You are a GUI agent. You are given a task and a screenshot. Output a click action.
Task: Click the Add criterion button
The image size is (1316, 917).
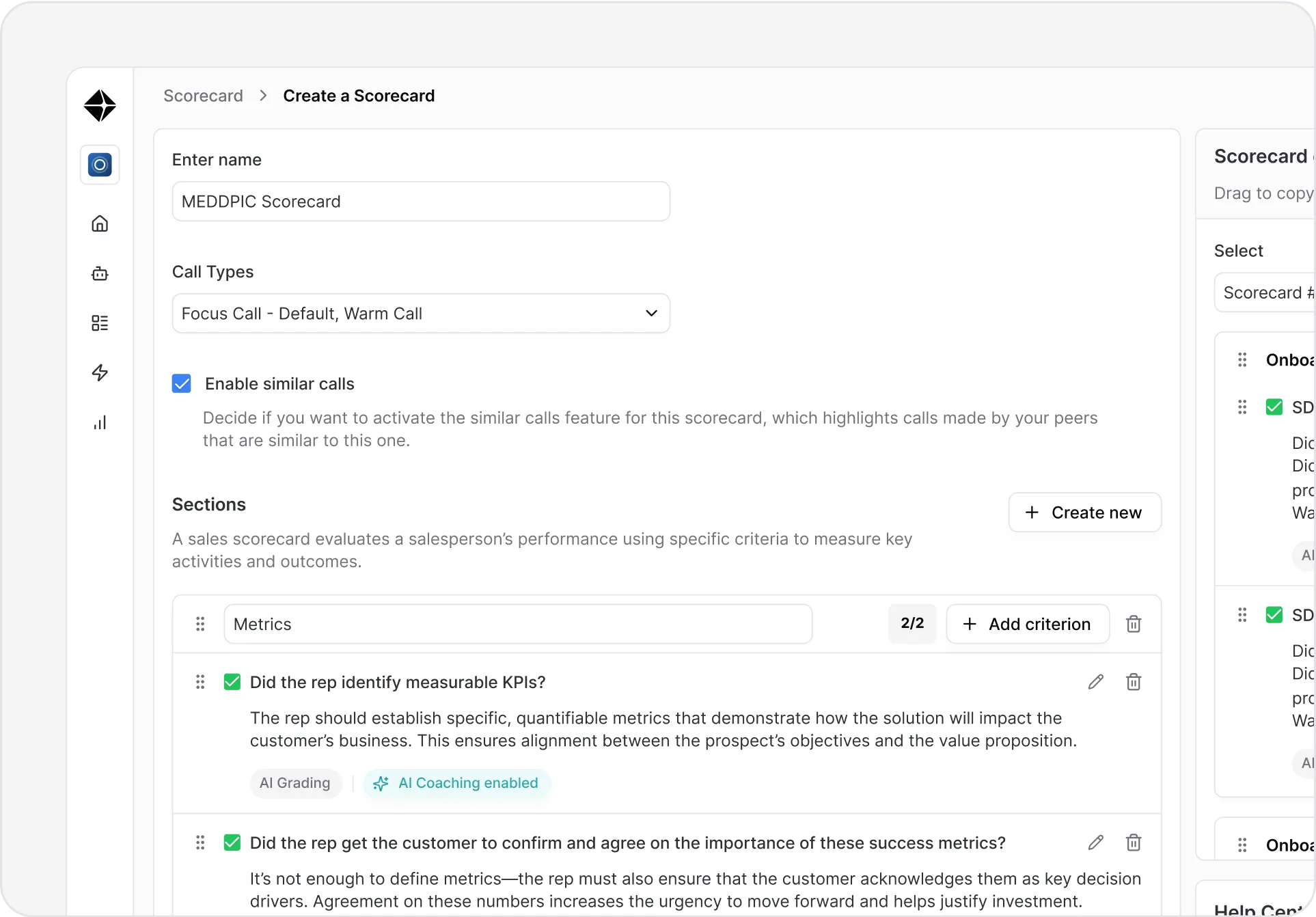[1027, 624]
